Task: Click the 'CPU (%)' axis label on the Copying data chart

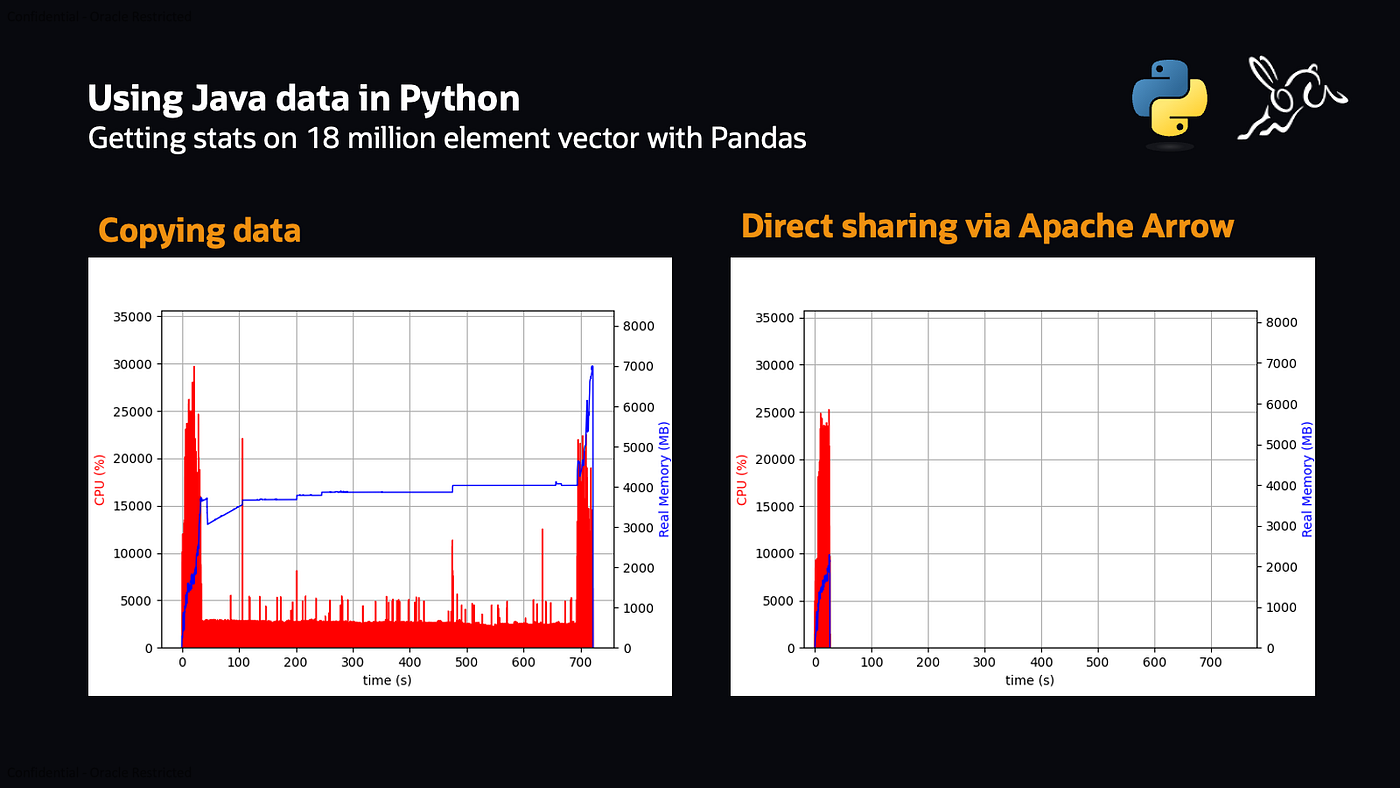Action: click(100, 479)
